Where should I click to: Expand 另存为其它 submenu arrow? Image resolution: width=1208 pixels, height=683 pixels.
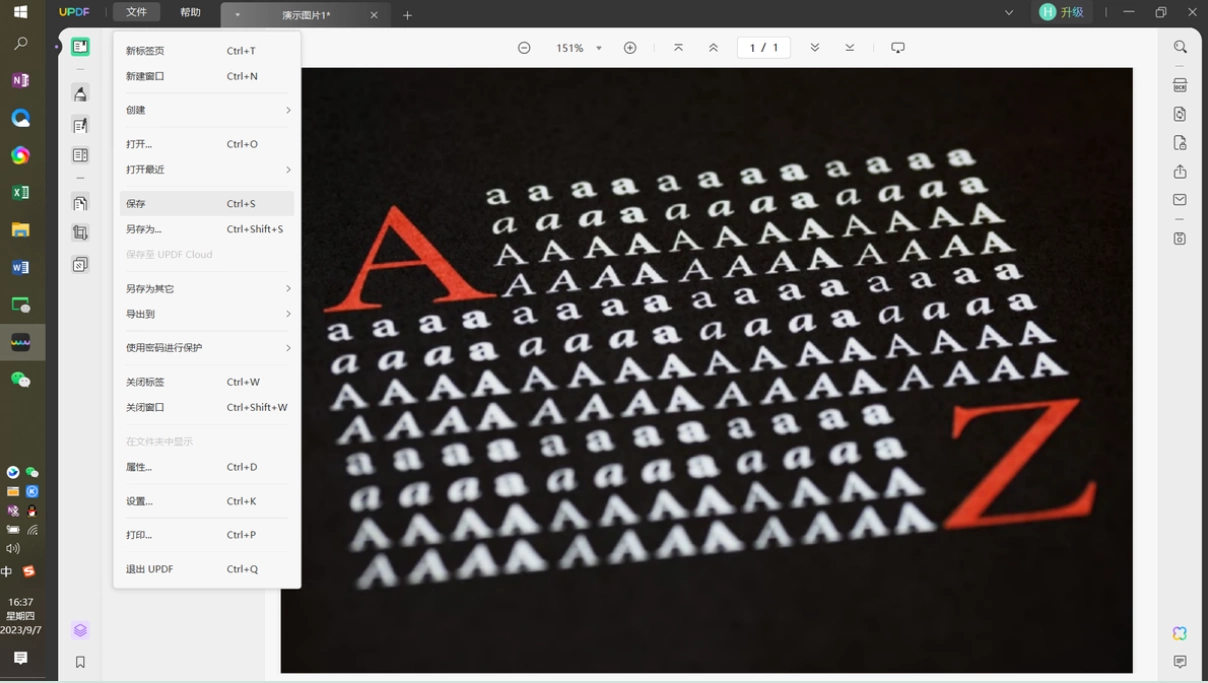pyautogui.click(x=288, y=289)
